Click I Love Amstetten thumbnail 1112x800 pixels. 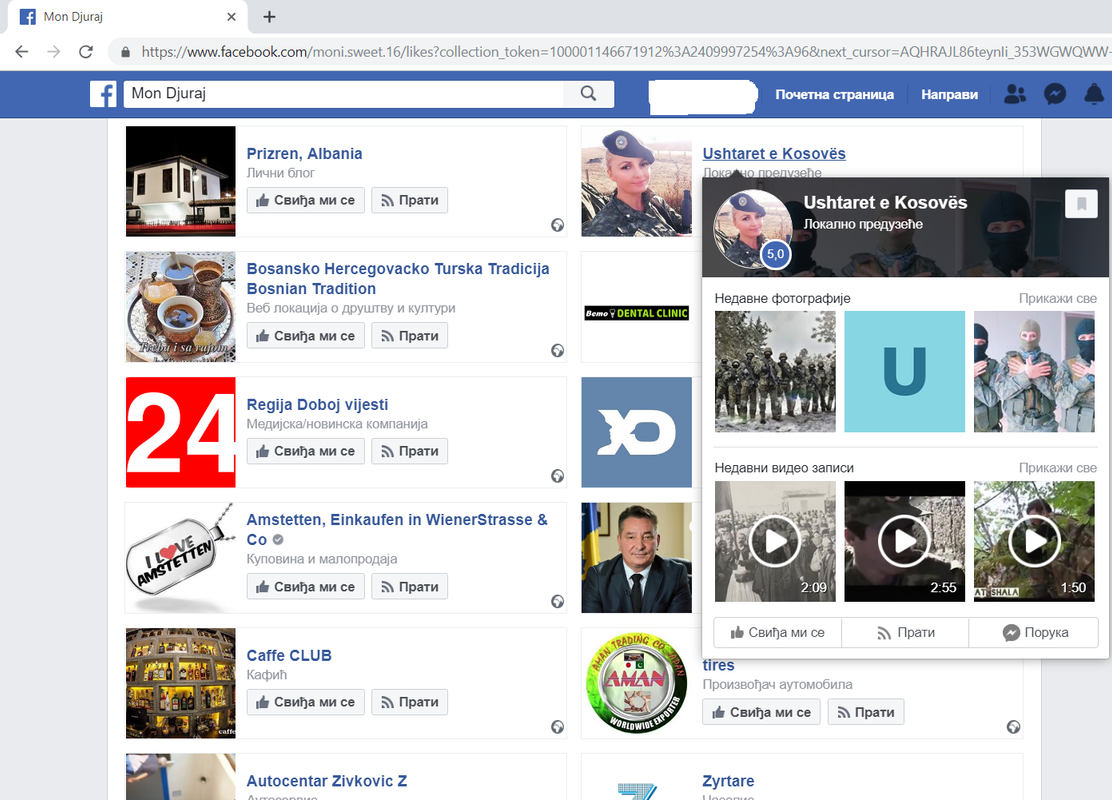point(180,558)
